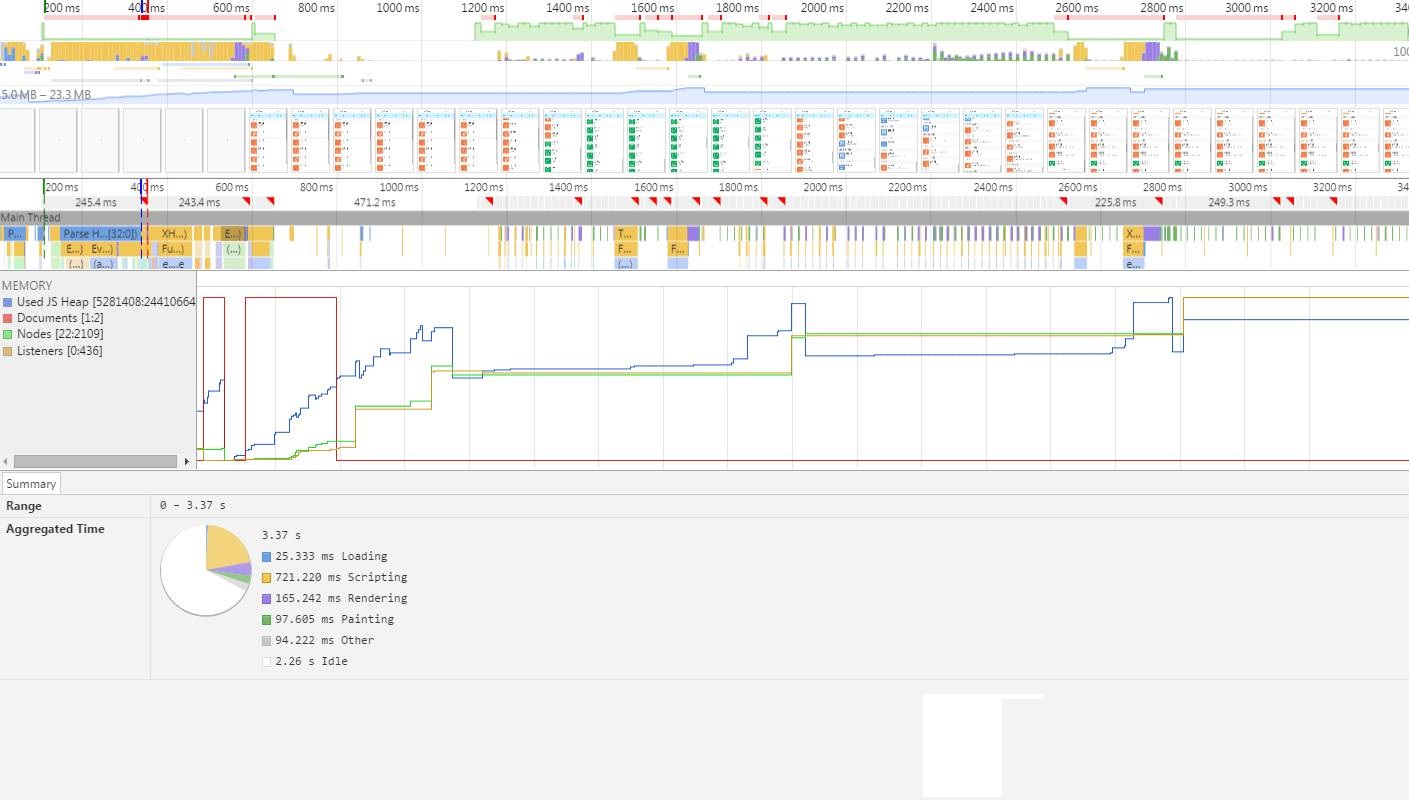Screen dimensions: 1409x800
Task: Toggle the Documents memory counter
Action: coord(8,318)
